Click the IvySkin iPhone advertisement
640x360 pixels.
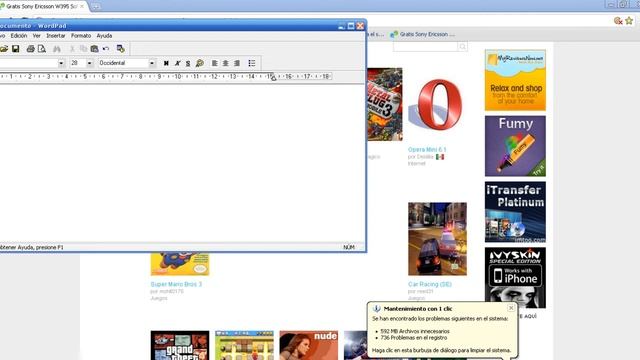click(x=515, y=278)
